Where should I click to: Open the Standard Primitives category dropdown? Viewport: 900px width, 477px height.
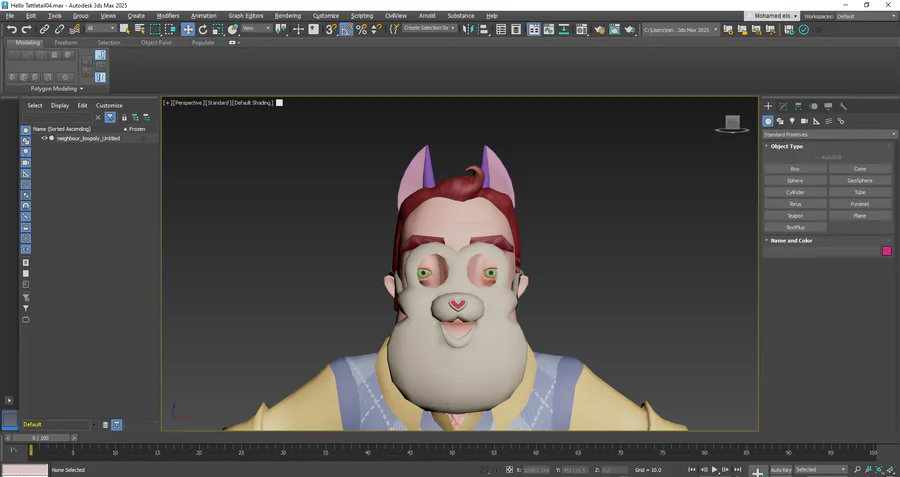click(x=829, y=134)
